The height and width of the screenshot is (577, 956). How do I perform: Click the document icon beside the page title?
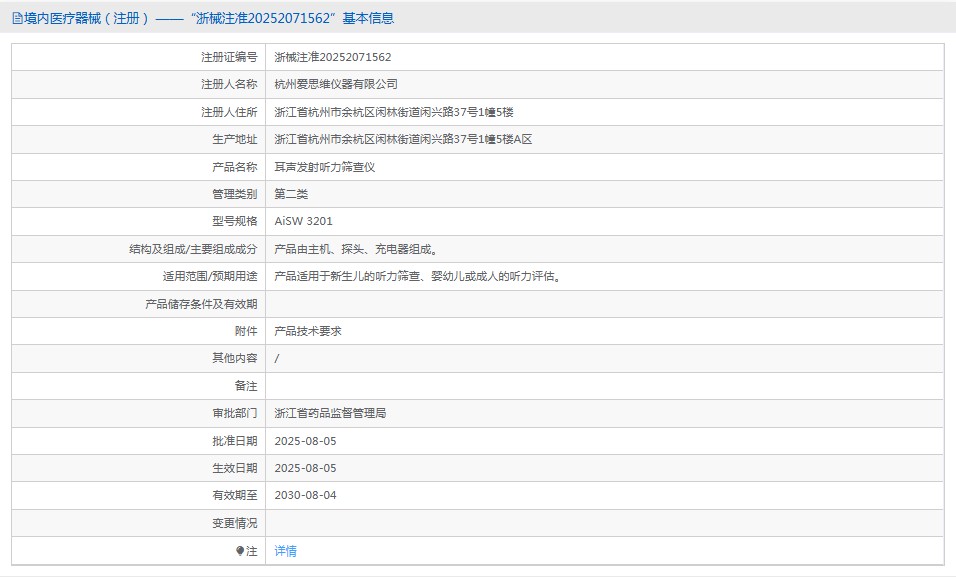click(x=17, y=18)
